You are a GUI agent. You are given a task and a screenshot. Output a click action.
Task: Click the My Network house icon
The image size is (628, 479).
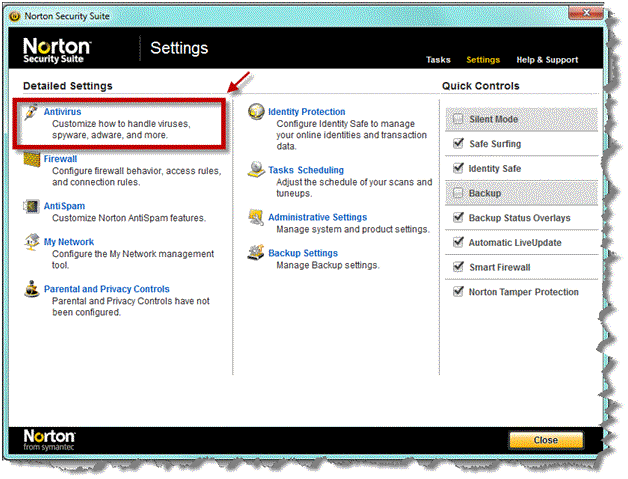[x=32, y=242]
